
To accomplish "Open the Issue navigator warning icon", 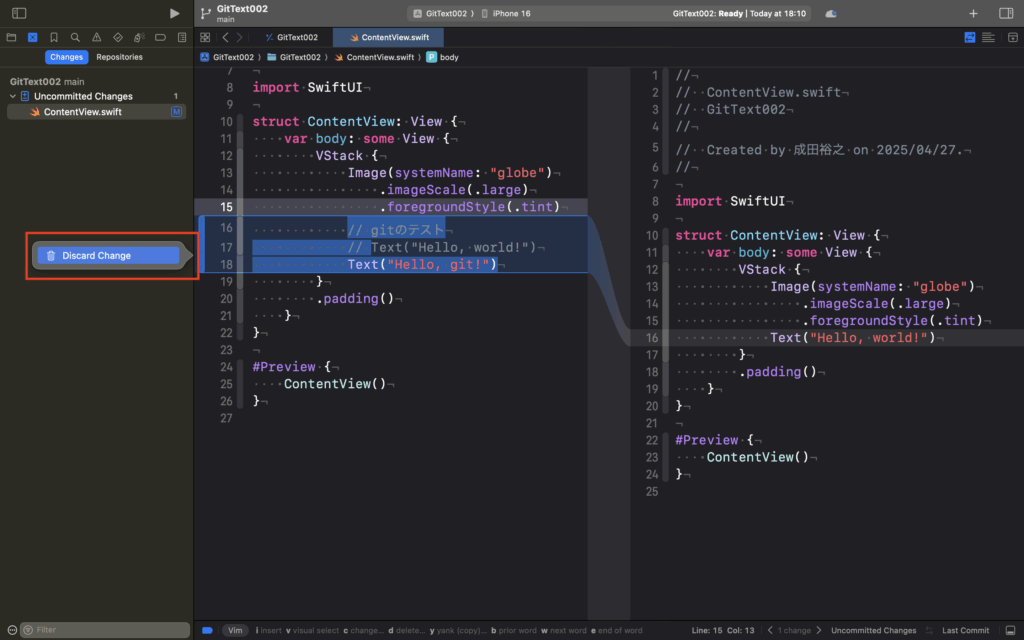I will (97, 37).
